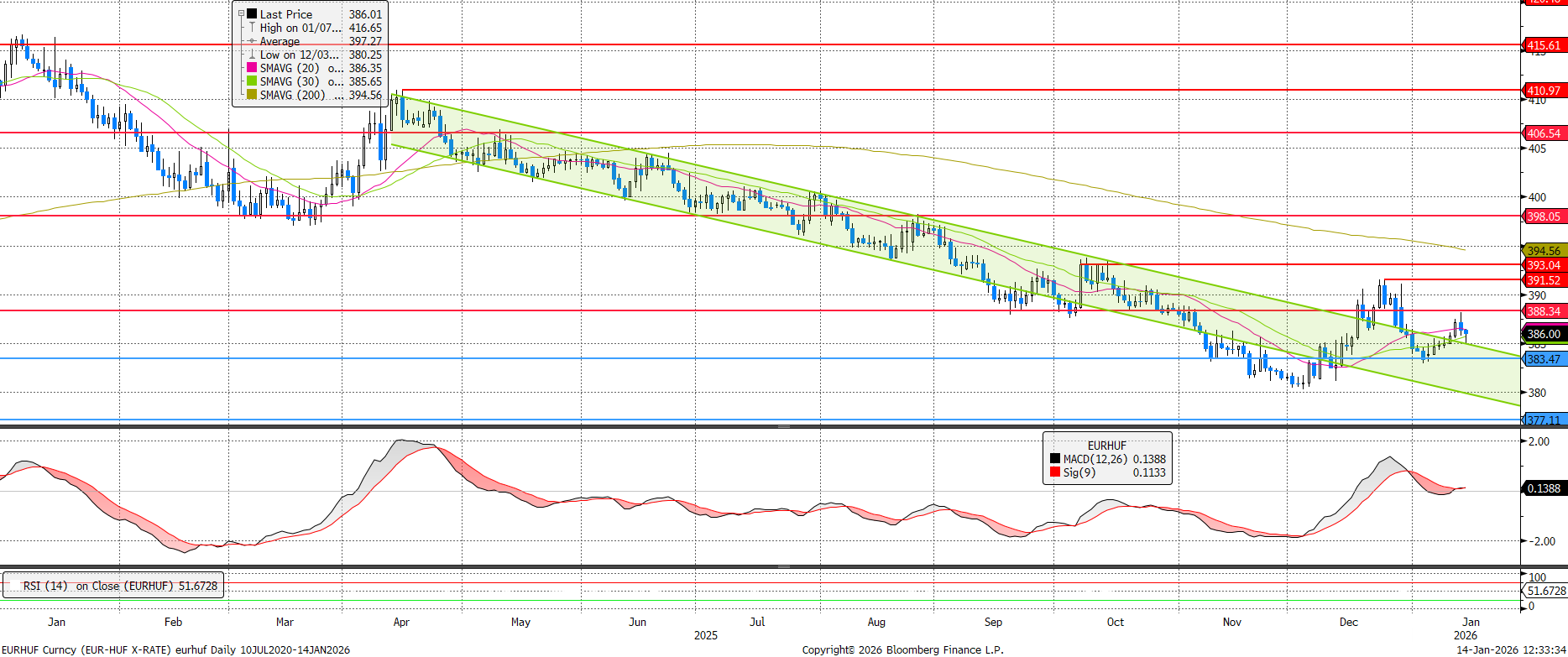The width and height of the screenshot is (1568, 657).
Task: Click the High marker icon in legend
Action: pyautogui.click(x=252, y=28)
